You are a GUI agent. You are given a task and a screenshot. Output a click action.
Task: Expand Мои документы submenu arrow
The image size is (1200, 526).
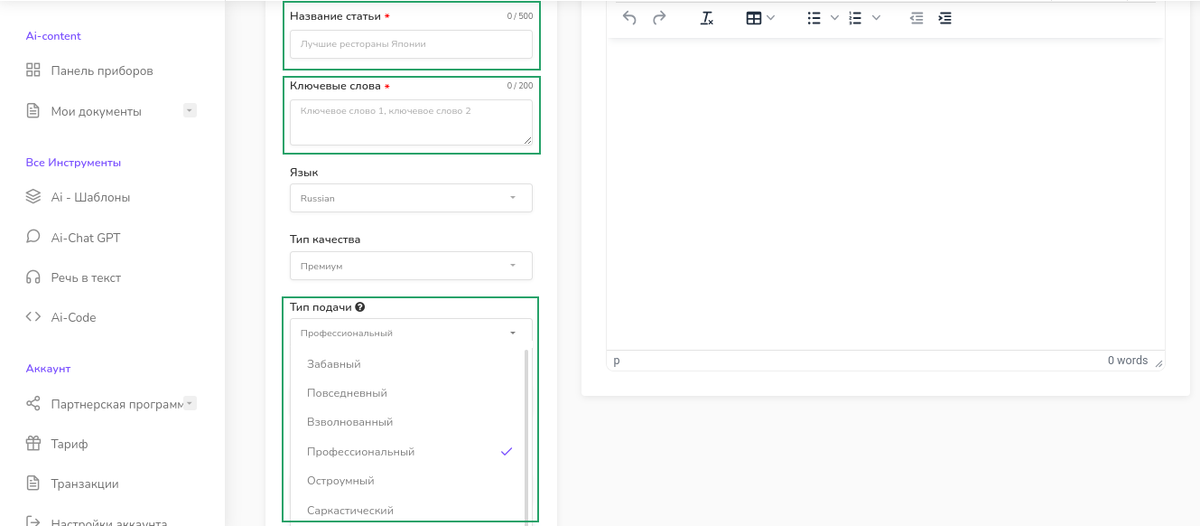[x=190, y=110]
